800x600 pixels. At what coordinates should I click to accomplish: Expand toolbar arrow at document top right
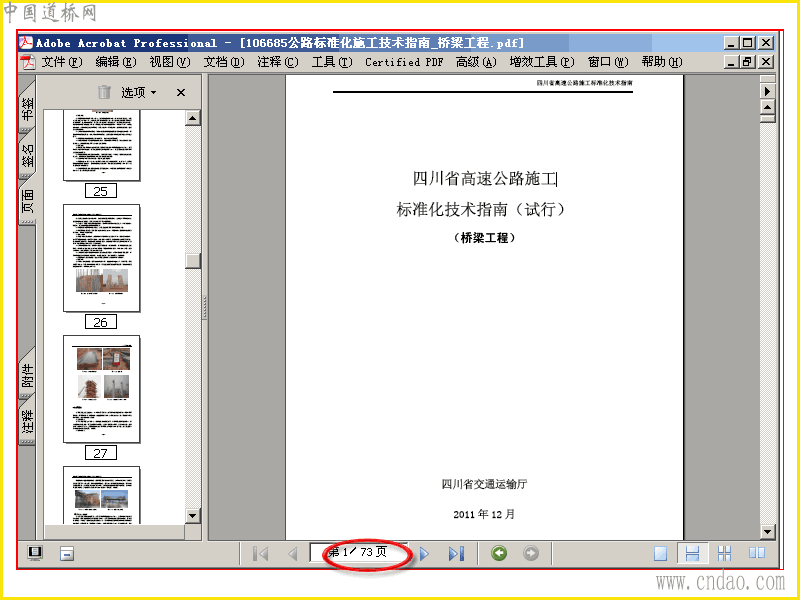coord(767,91)
